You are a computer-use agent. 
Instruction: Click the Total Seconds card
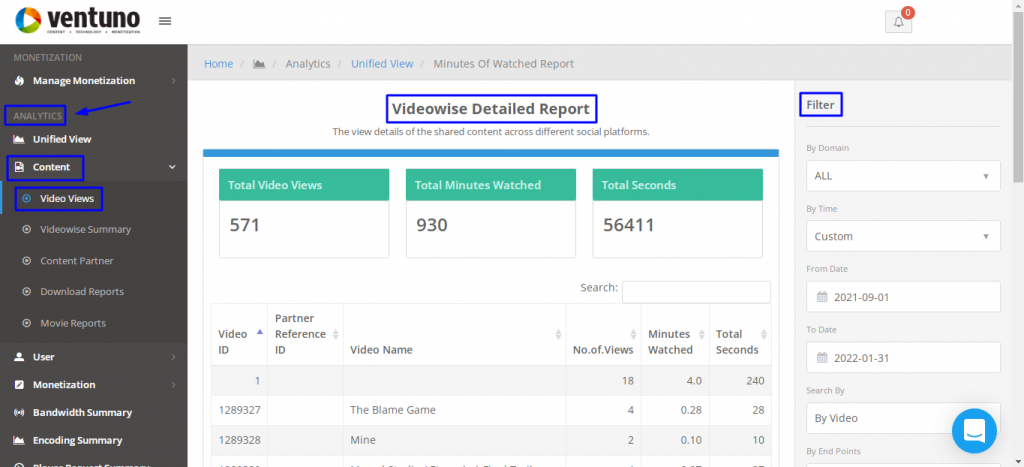(x=677, y=214)
